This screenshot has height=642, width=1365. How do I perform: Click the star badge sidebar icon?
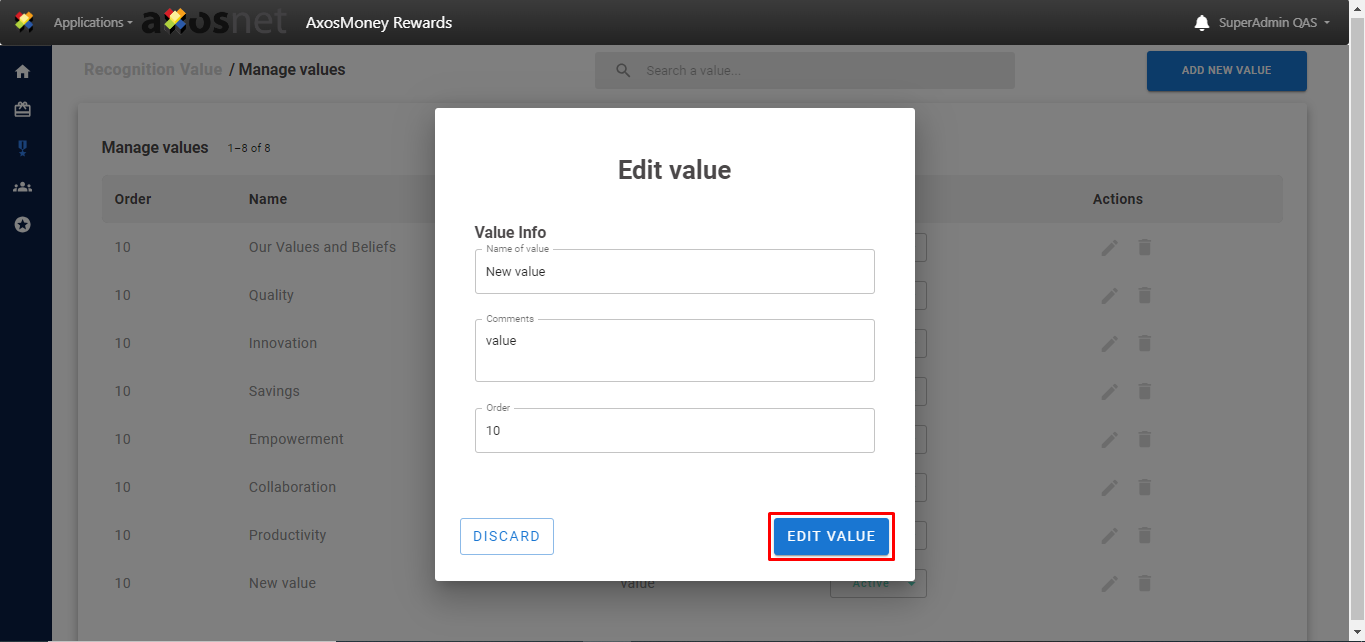click(22, 225)
